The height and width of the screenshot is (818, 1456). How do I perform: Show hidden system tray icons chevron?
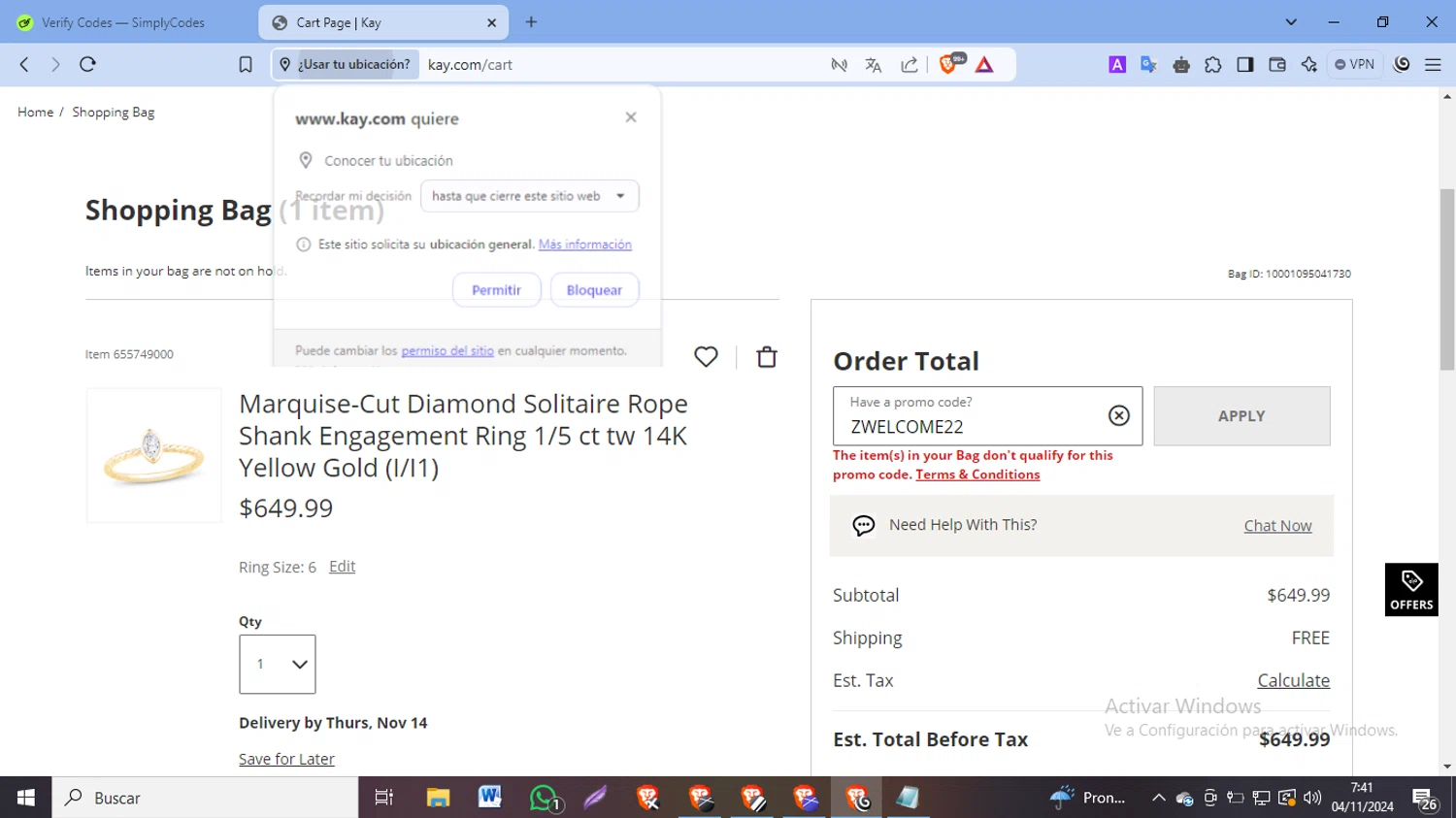coord(1158,798)
